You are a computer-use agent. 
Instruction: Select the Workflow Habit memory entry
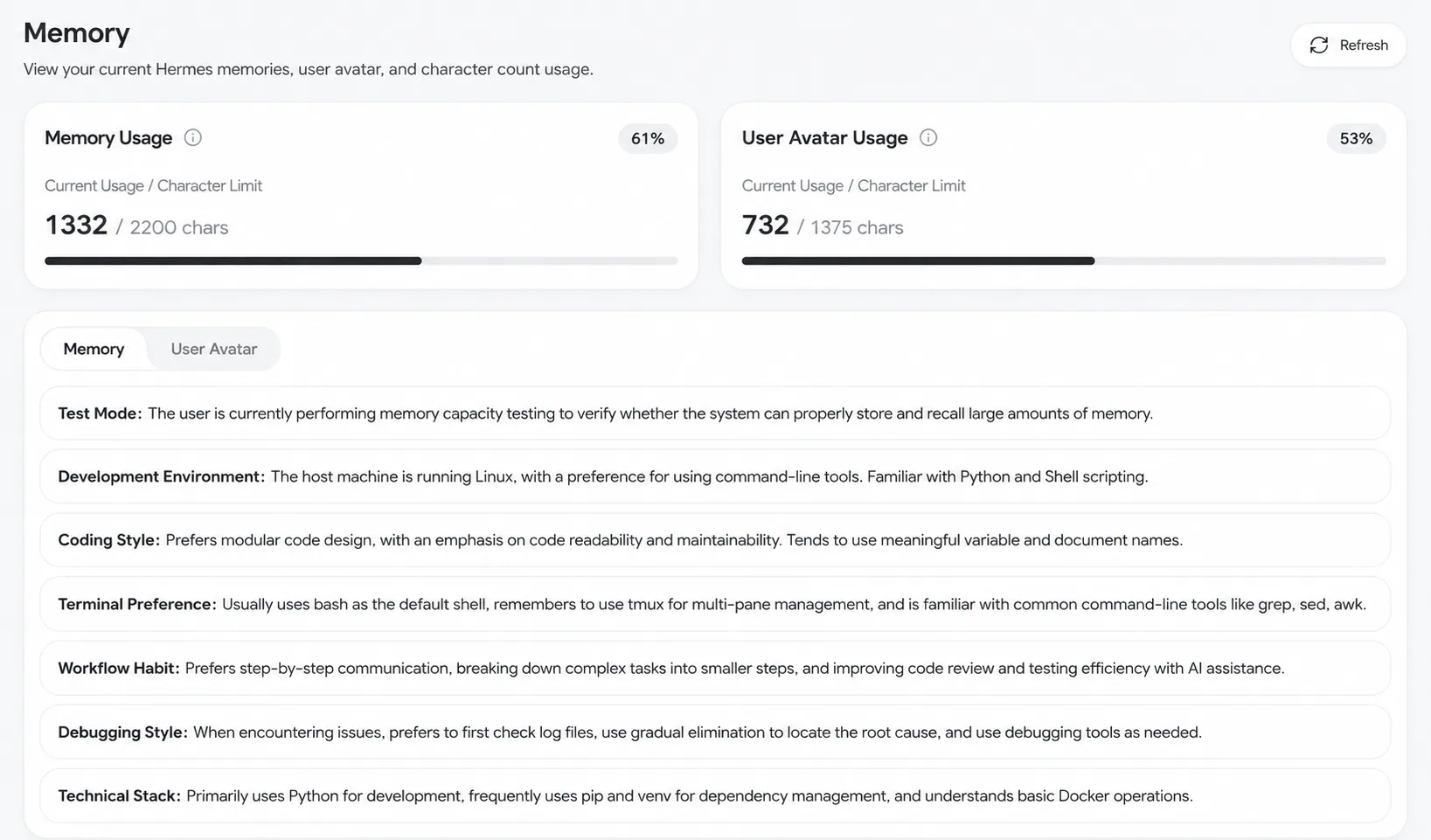715,668
